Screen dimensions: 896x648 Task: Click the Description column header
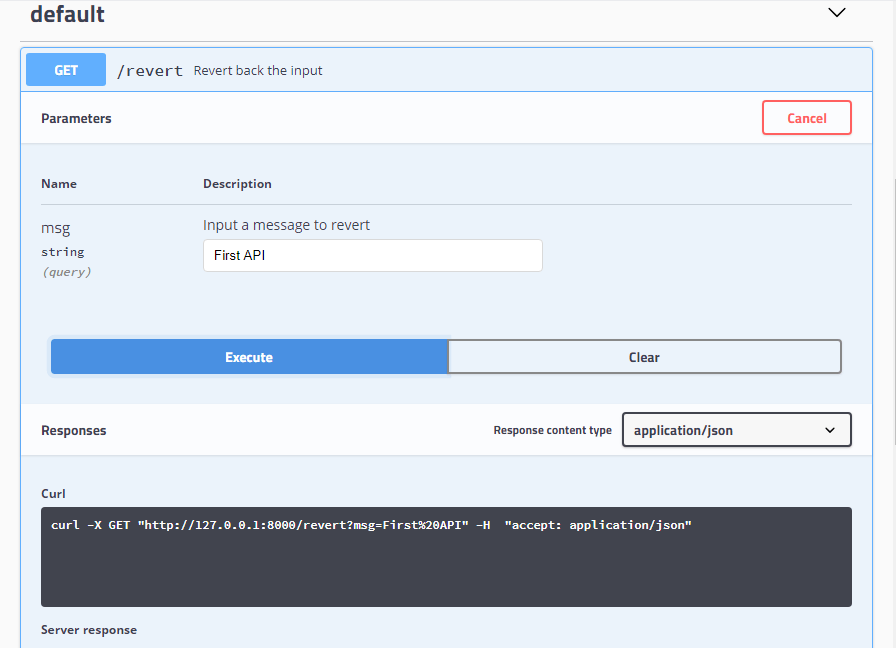(237, 184)
